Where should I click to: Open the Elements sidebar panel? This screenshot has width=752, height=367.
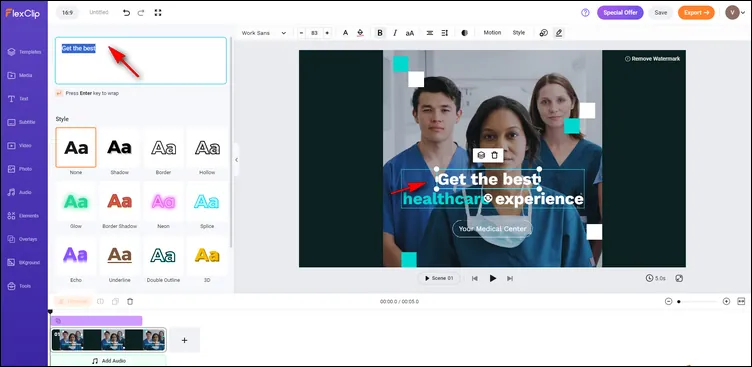tap(24, 216)
